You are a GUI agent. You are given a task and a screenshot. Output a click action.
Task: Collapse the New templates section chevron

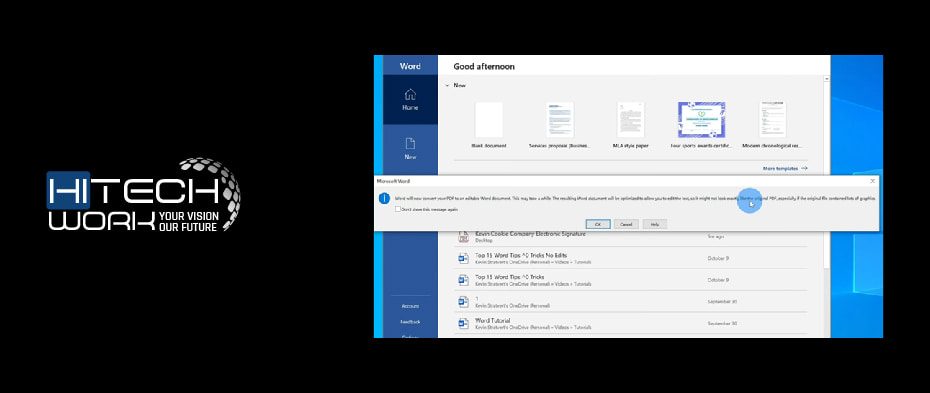[x=447, y=85]
